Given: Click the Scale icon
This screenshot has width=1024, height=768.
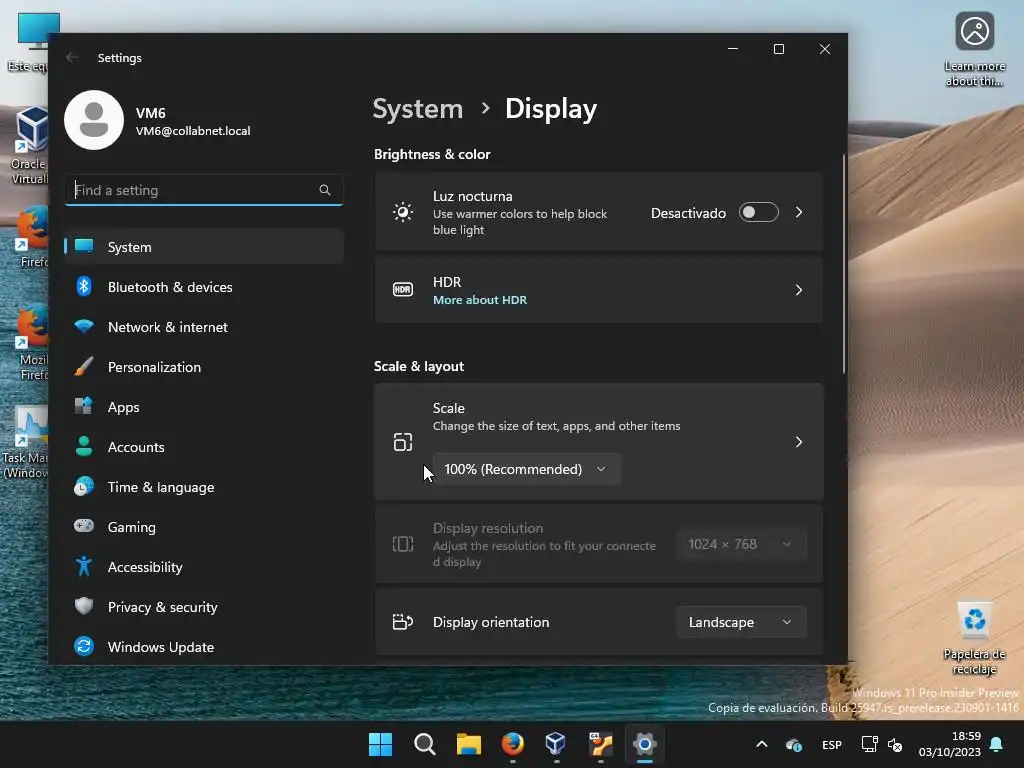Looking at the screenshot, I should click(x=403, y=442).
